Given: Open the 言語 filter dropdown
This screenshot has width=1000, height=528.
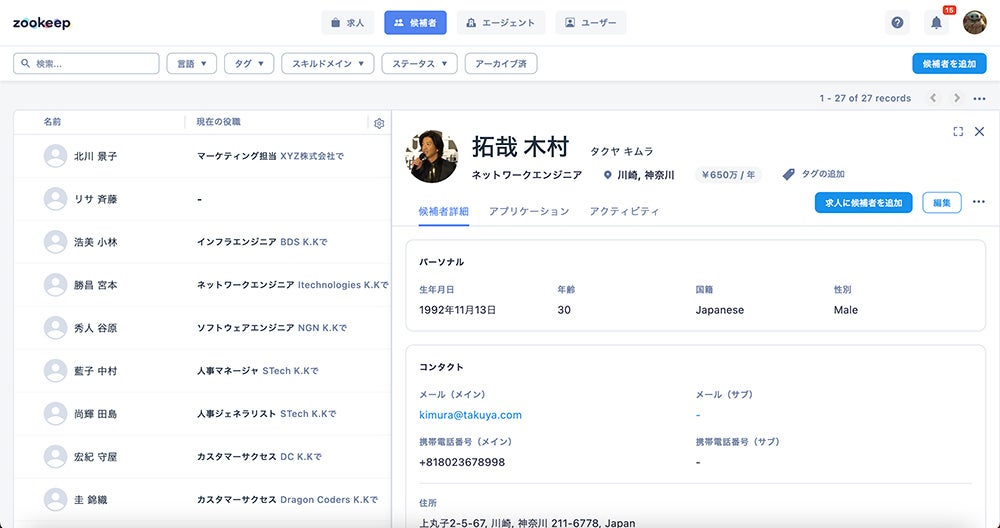Looking at the screenshot, I should (192, 64).
